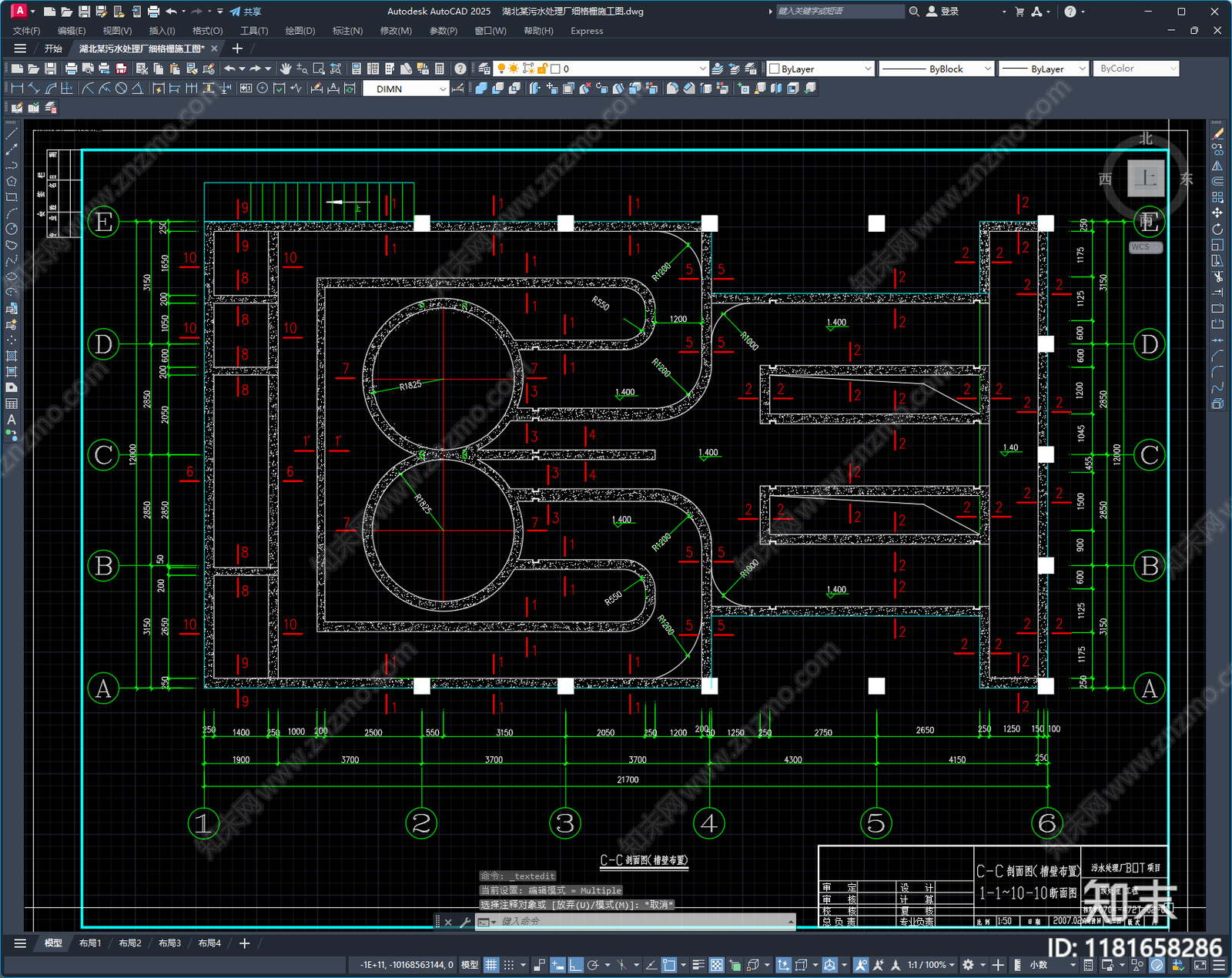Toggle snap mode (dotted grid) in the status bar

[509, 965]
